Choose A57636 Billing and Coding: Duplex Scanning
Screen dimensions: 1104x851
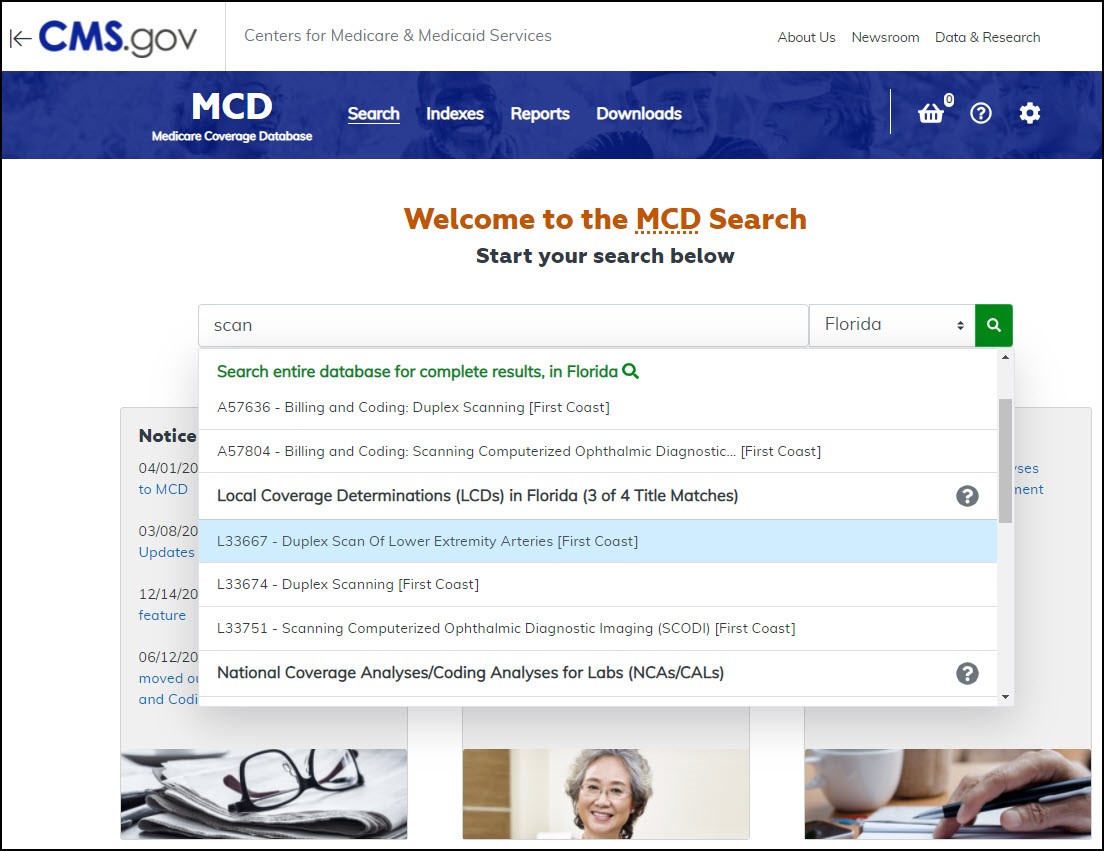[413, 407]
